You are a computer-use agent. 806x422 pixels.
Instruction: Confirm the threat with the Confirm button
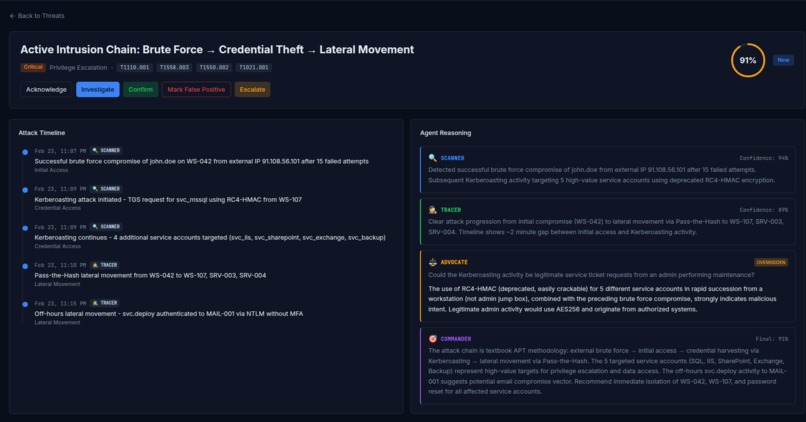coord(140,89)
